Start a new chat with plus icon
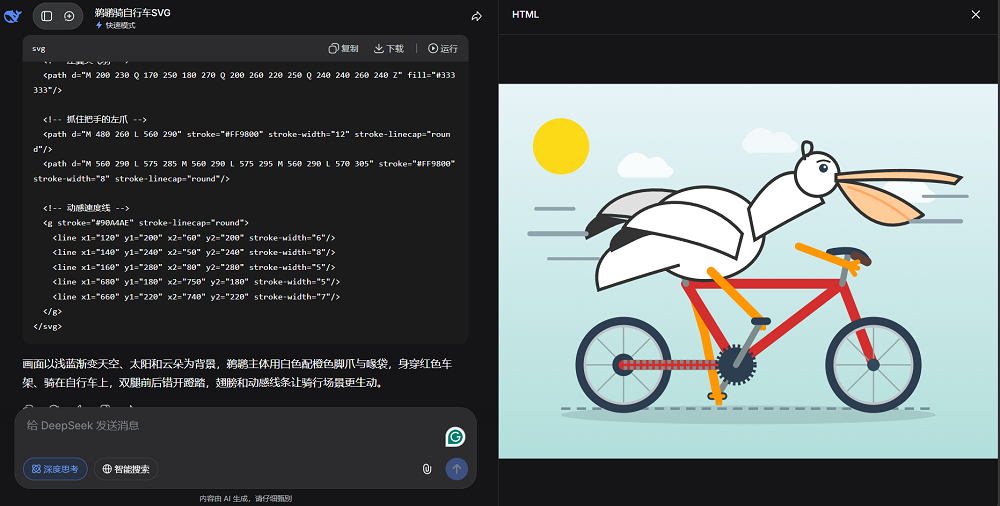This screenshot has height=506, width=1000. (69, 16)
